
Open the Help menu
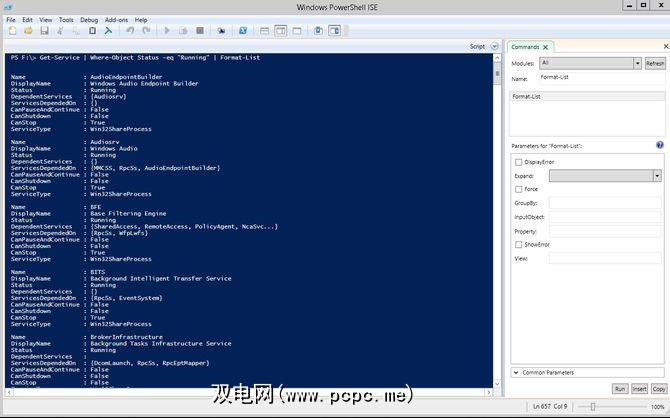point(141,20)
